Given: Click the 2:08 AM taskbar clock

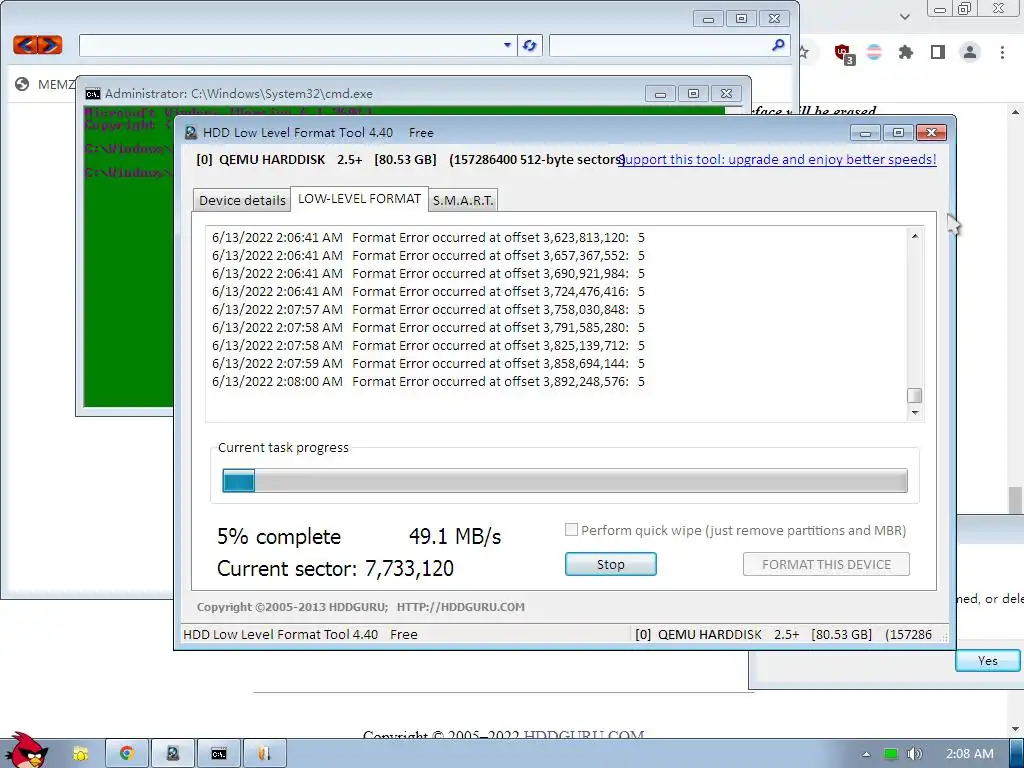Looking at the screenshot, I should click(970, 754).
